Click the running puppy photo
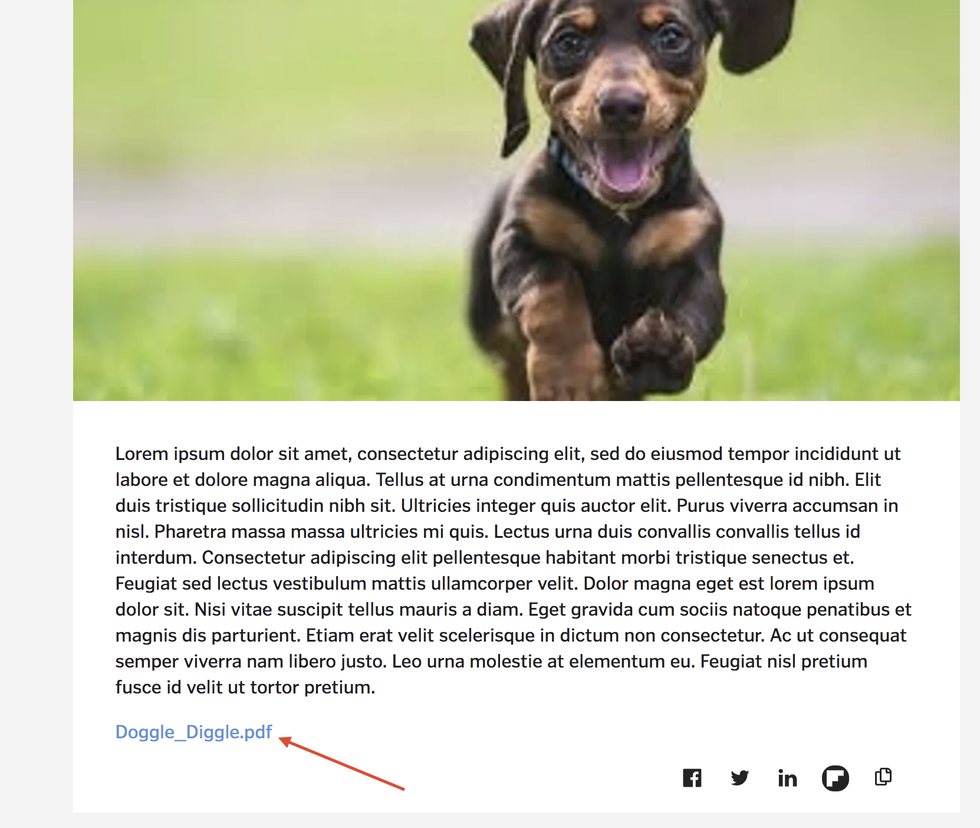Screen dimensions: 980x828 click(516, 200)
